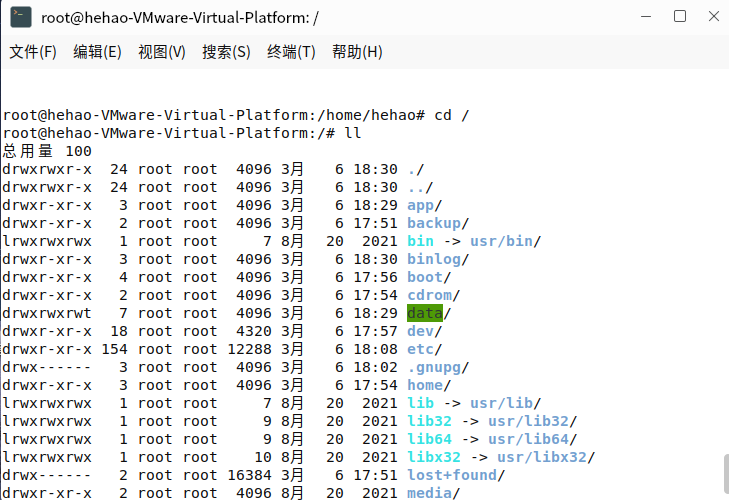Click the '总用量 100' line
This screenshot has width=729, height=500.
coord(47,151)
